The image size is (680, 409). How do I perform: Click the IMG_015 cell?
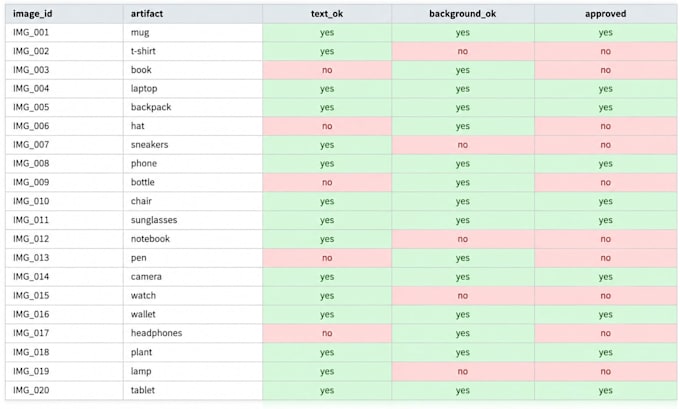(64, 295)
